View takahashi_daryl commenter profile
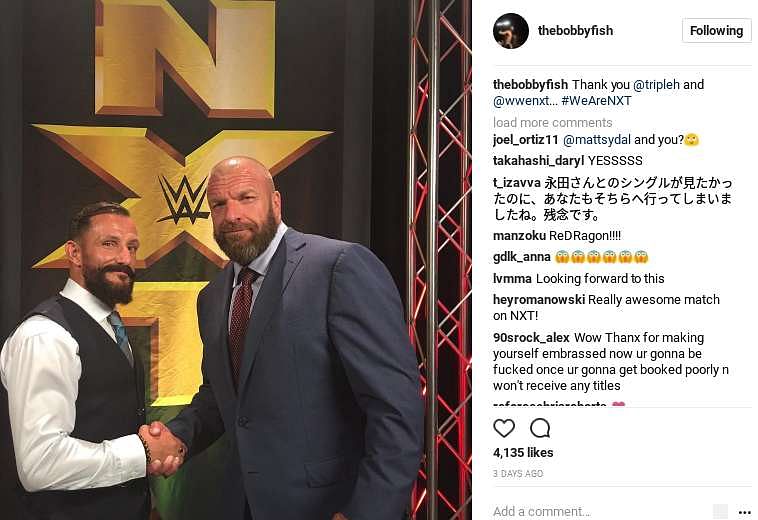This screenshot has width=758, height=520. click(x=539, y=161)
